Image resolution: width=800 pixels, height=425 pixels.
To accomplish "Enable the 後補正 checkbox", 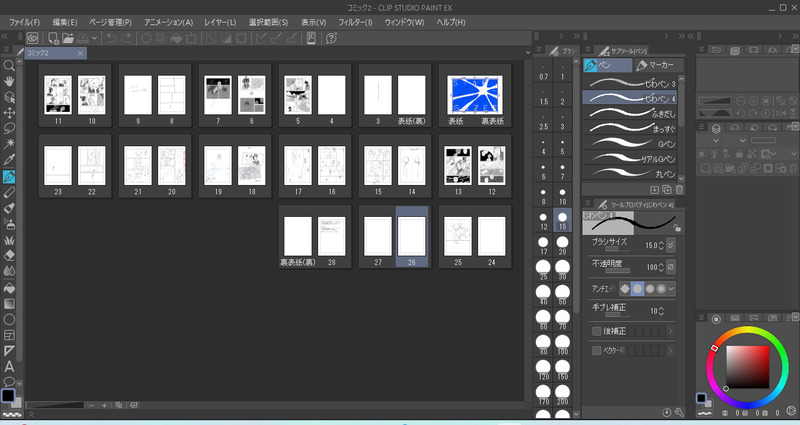I will point(596,331).
